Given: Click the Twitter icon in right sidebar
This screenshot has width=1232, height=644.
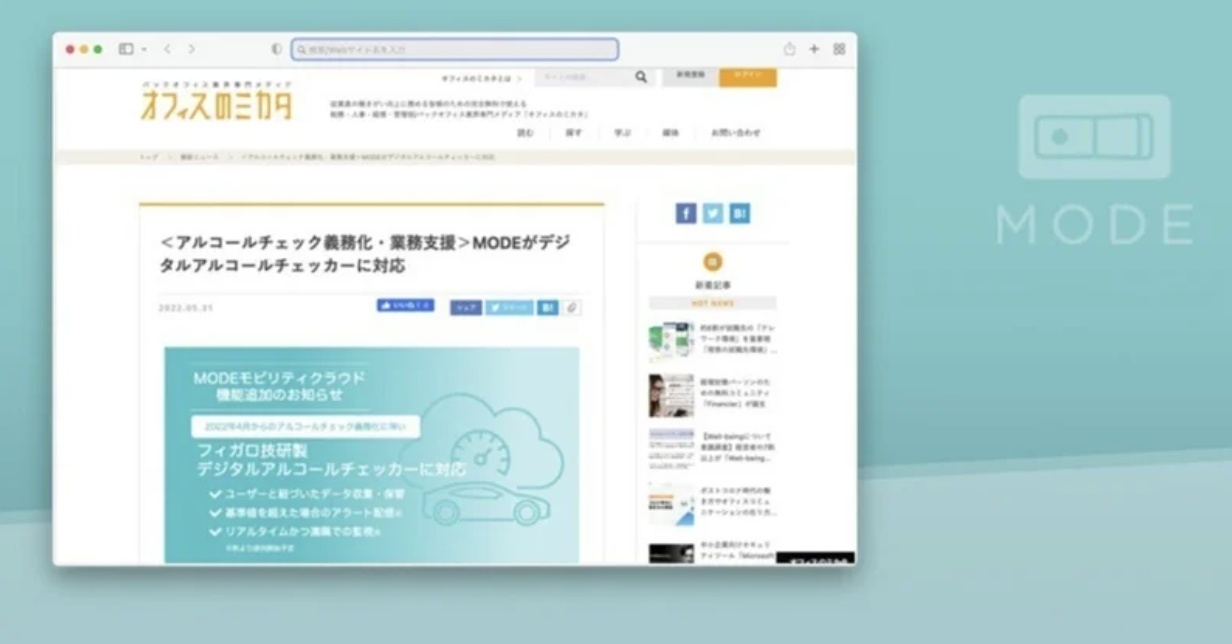Looking at the screenshot, I should point(712,213).
